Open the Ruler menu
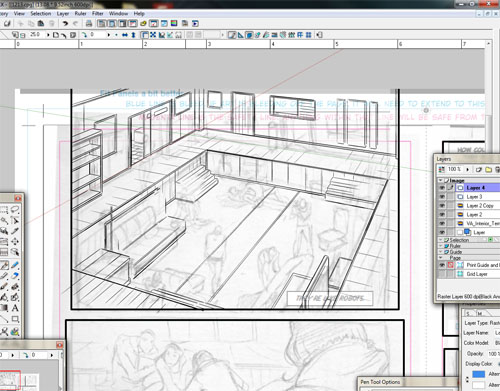The image size is (500, 391). (80, 14)
